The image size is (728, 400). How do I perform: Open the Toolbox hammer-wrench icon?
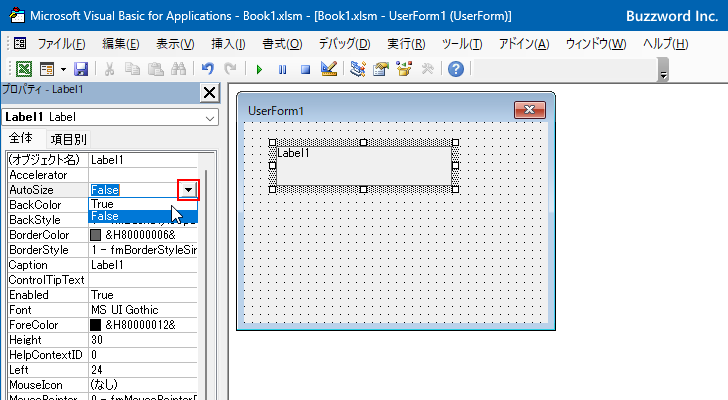tap(427, 69)
